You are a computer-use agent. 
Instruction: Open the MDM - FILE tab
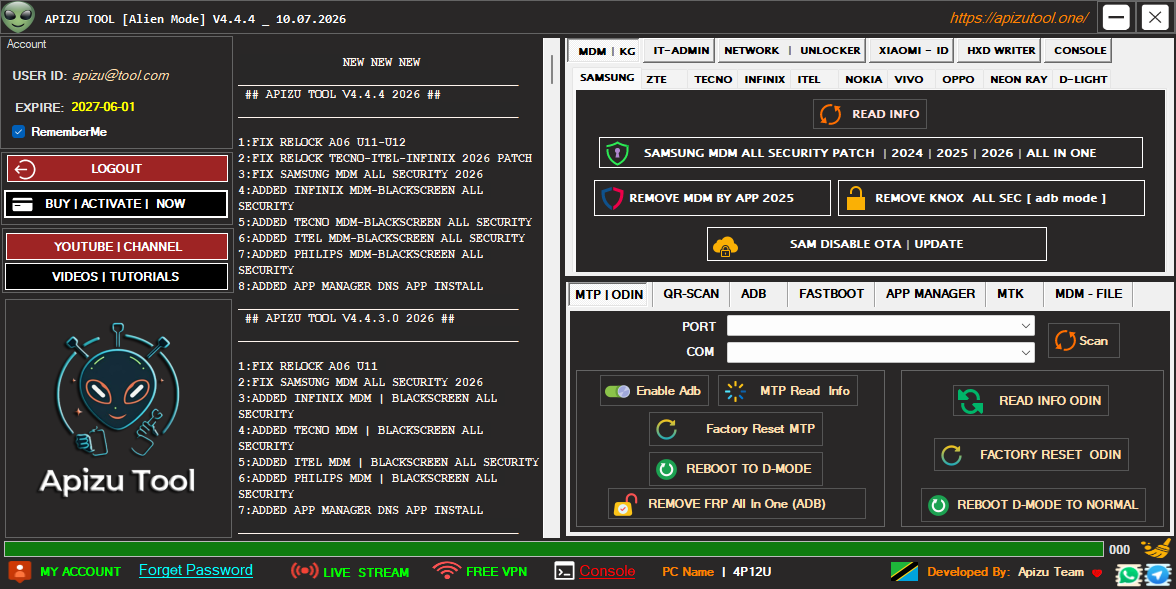tap(1088, 294)
